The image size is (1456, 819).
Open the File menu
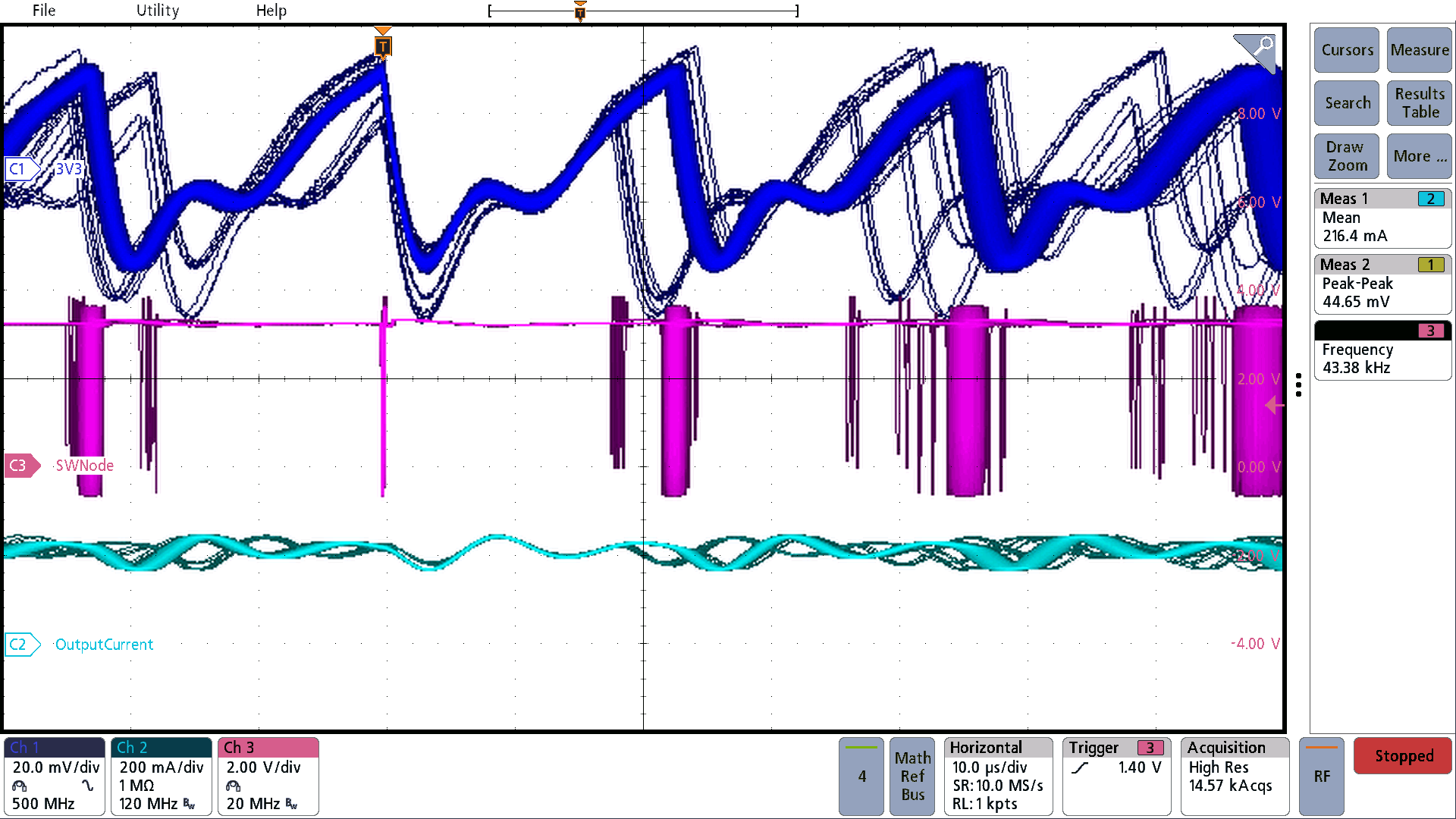point(44,11)
